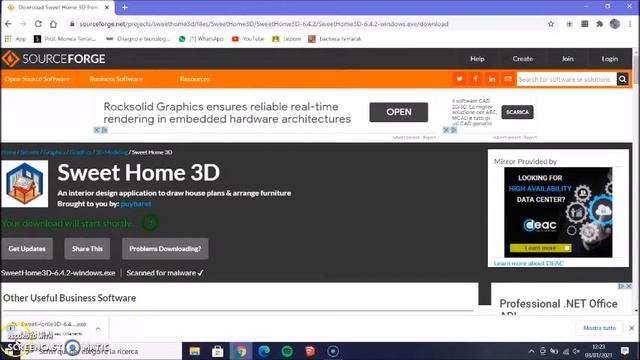Image resolution: width=640 pixels, height=360 pixels.
Task: Reload the SourceForge page
Action: tap(38, 24)
